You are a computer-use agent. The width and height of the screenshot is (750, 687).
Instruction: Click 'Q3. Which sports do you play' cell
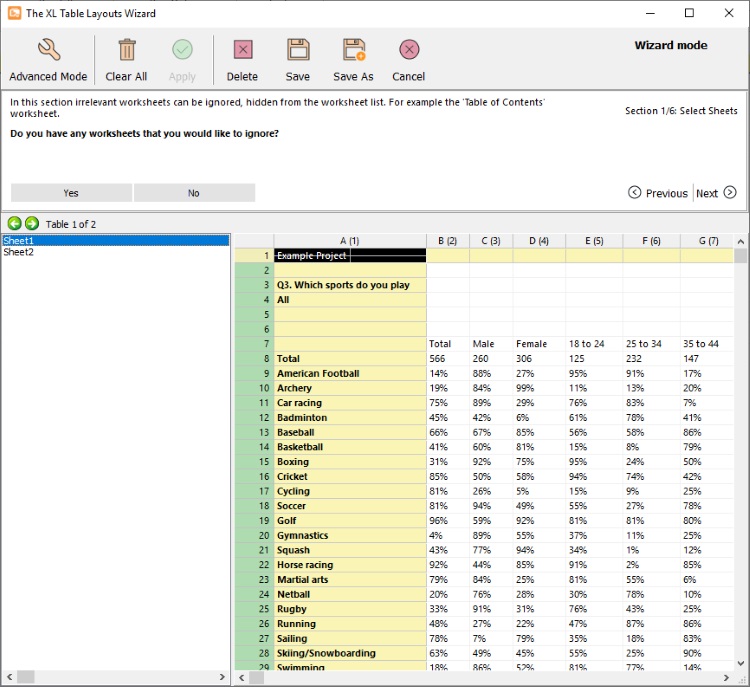350,285
